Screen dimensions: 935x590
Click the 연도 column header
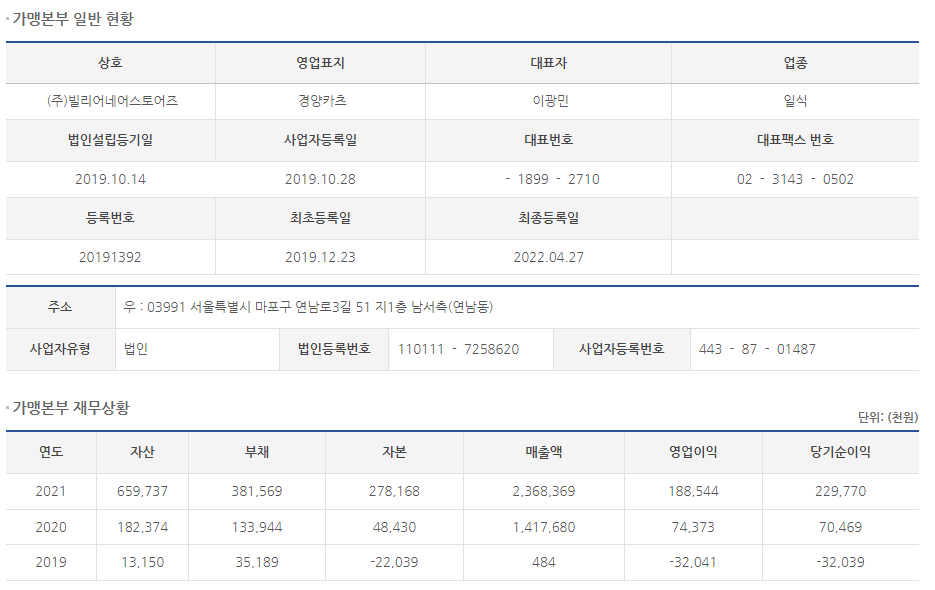[x=51, y=452]
